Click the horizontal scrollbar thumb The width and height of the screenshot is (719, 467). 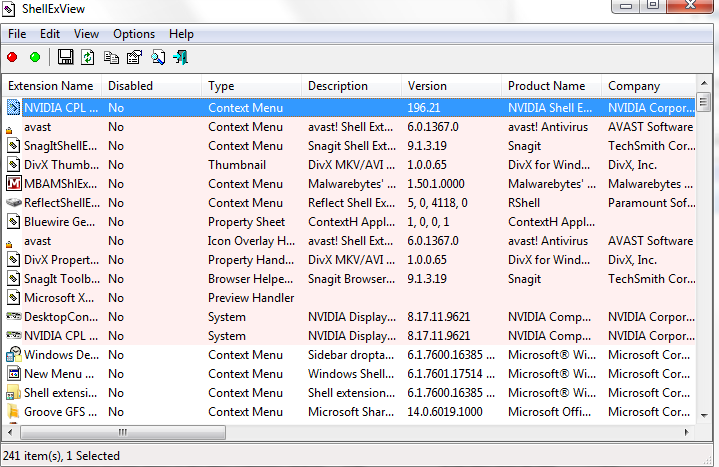[x=123, y=432]
